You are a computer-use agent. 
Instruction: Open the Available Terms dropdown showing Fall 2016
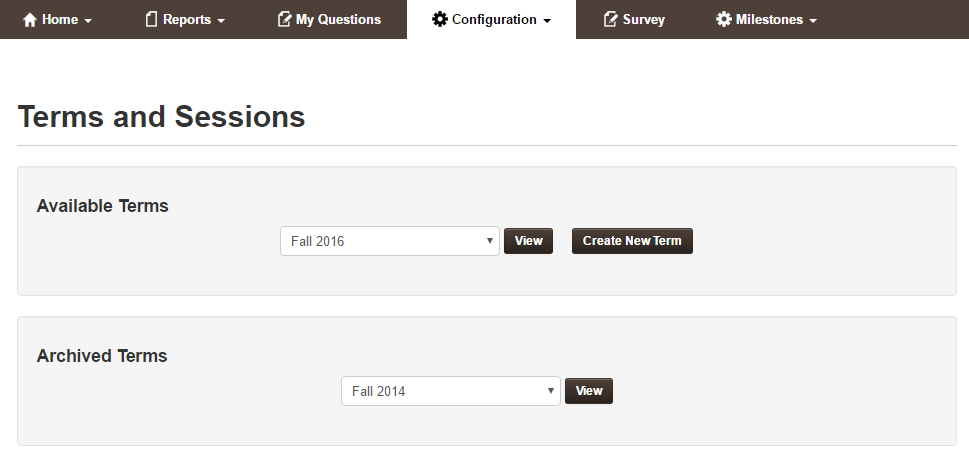tap(390, 241)
